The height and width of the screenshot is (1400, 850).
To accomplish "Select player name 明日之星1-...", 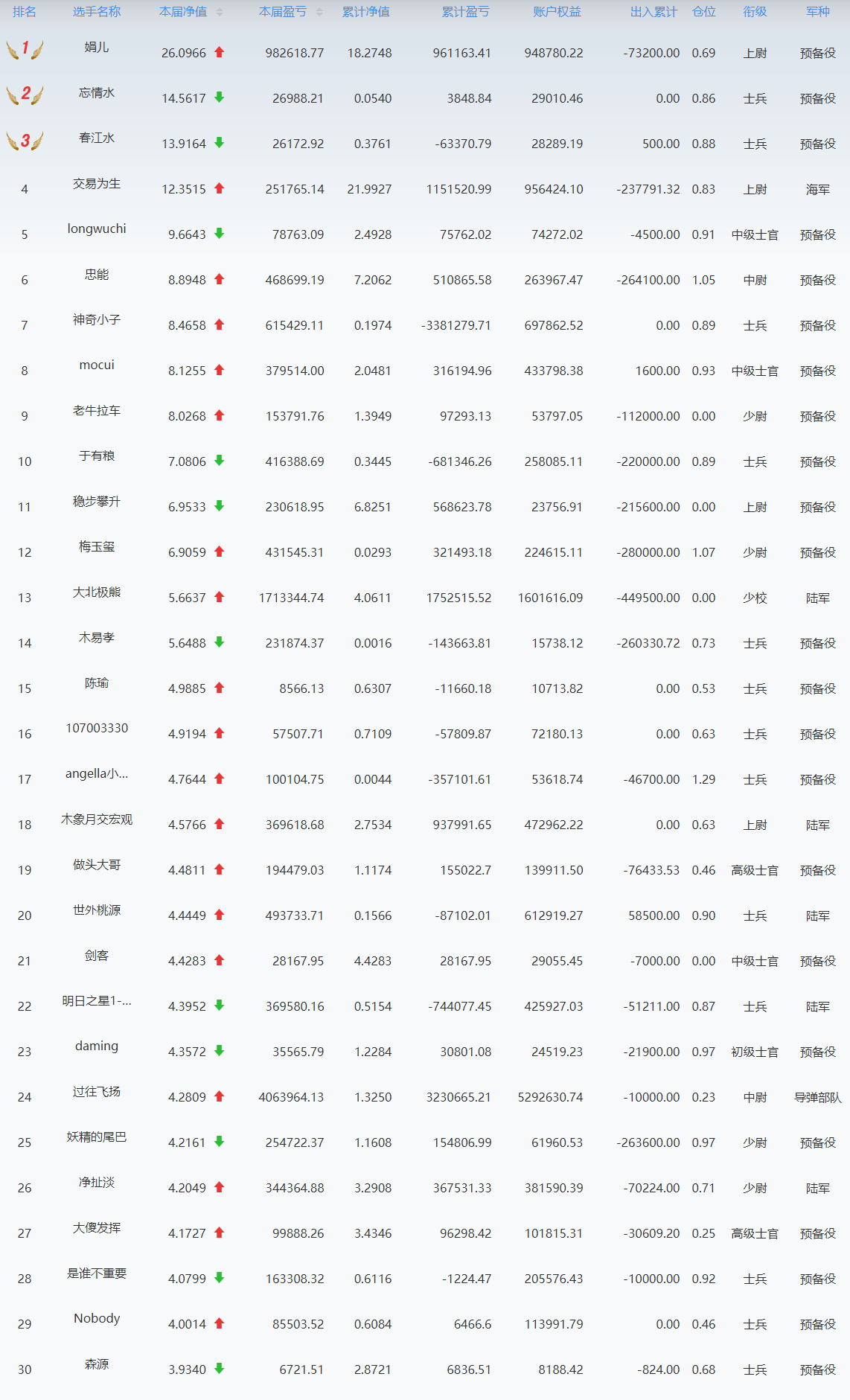I will point(97,1000).
